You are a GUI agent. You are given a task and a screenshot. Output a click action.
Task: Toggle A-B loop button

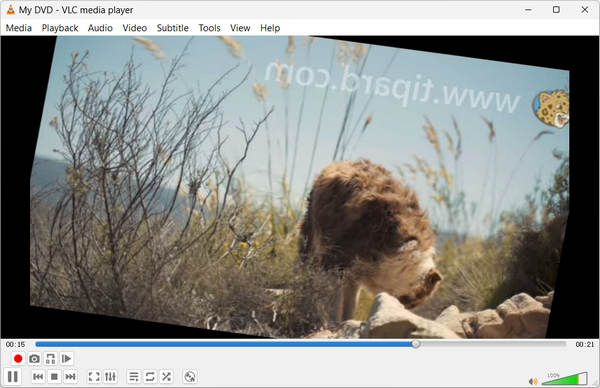[x=50, y=359]
